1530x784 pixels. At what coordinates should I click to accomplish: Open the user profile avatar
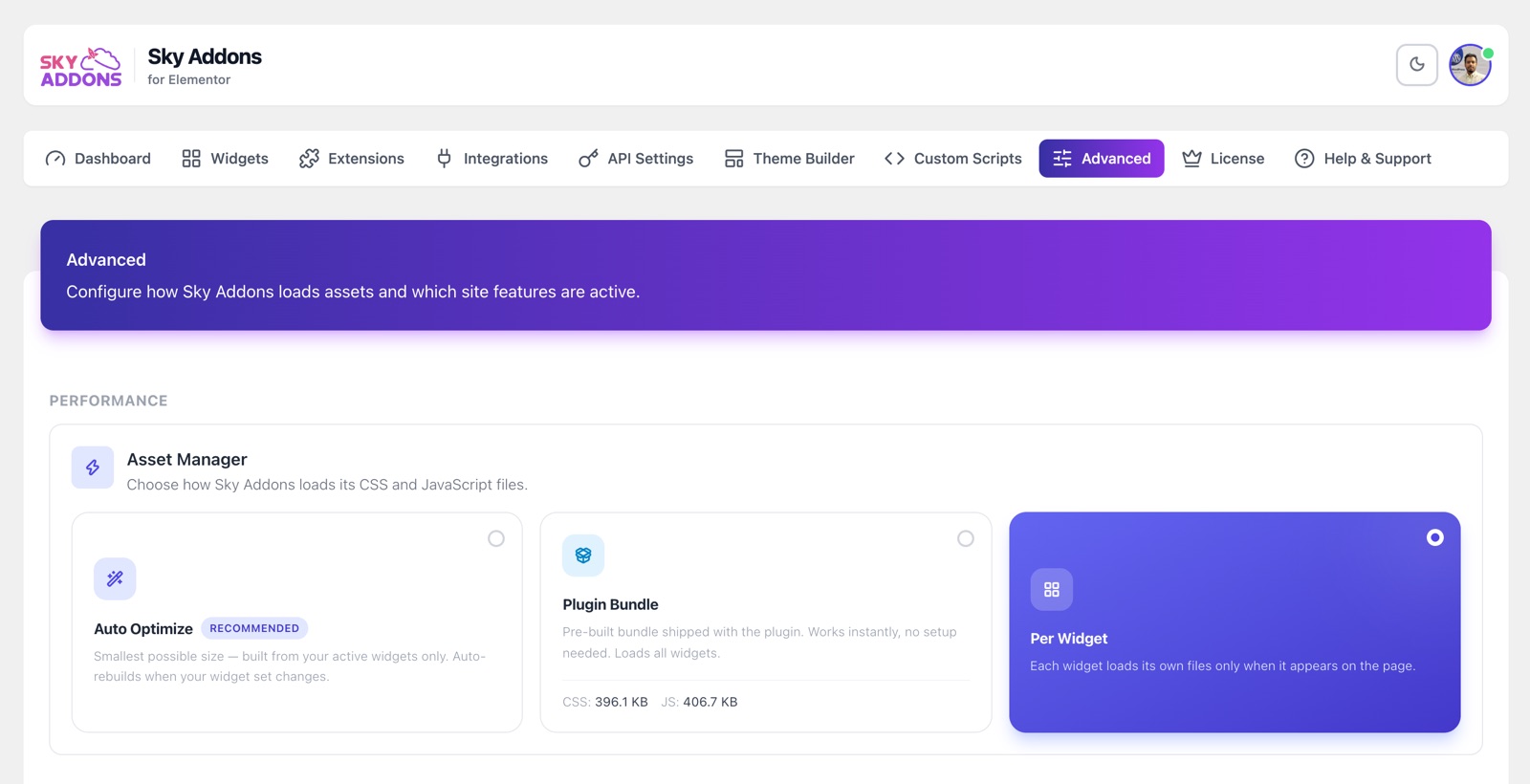click(1470, 65)
